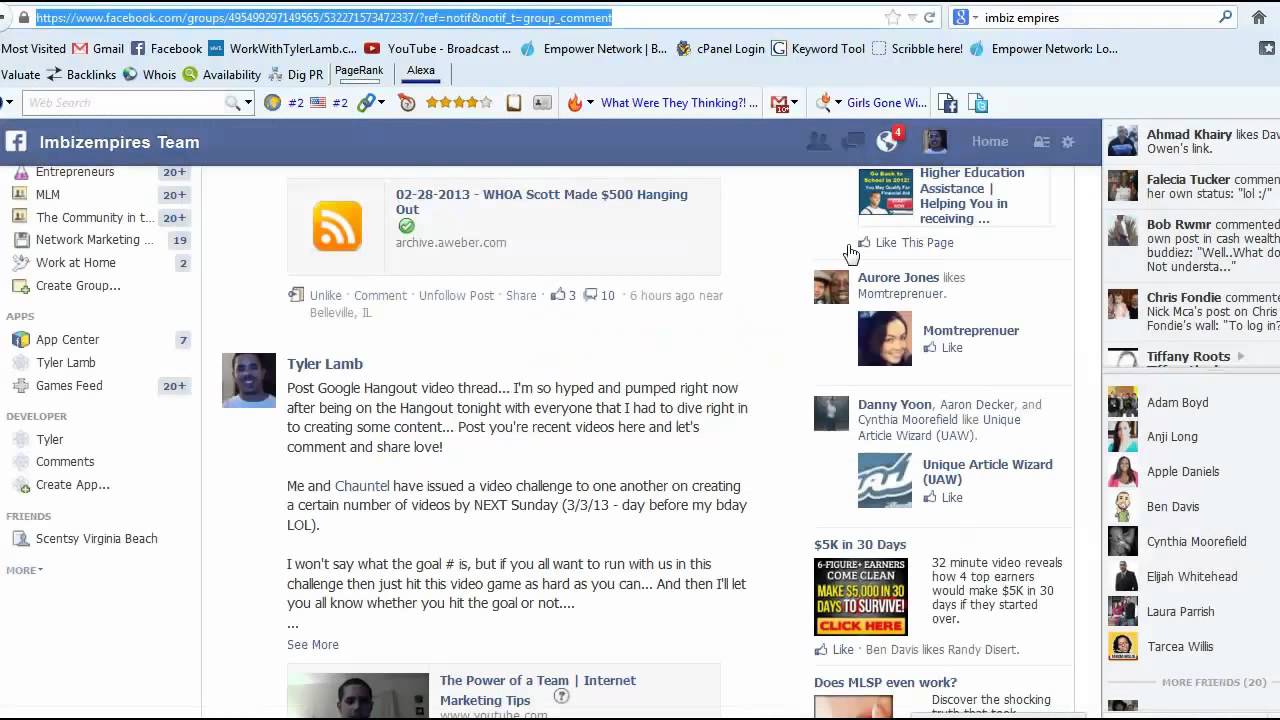The width and height of the screenshot is (1280, 720).
Task: Click Chauntel mention in post
Action: coord(362,486)
